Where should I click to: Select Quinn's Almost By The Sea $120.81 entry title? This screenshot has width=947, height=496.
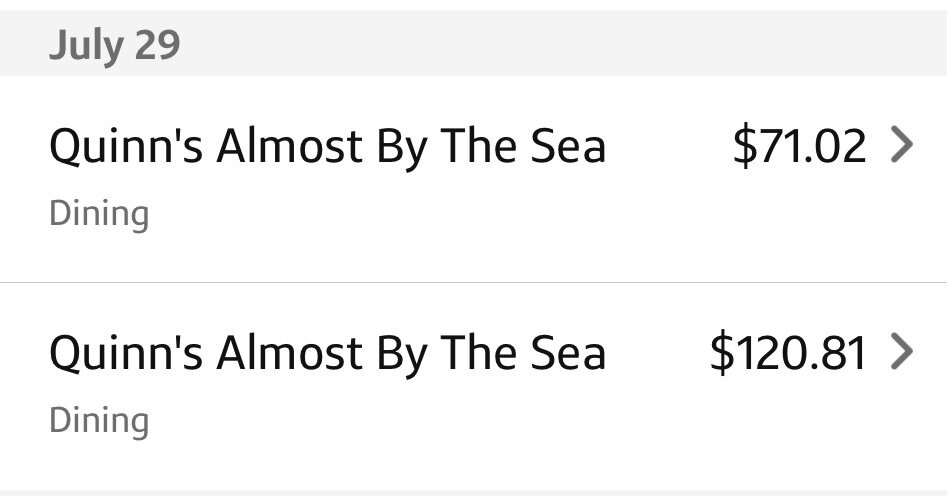pos(327,353)
